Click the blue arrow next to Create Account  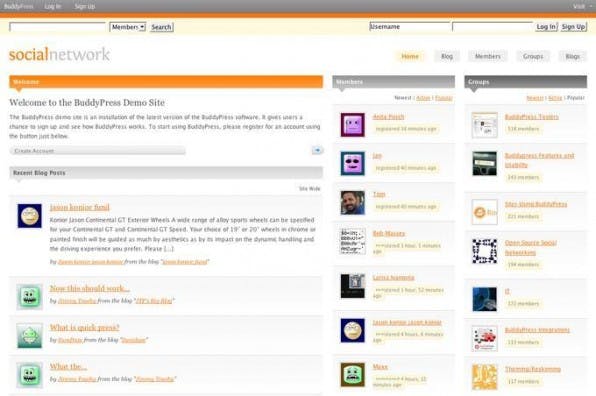click(317, 150)
